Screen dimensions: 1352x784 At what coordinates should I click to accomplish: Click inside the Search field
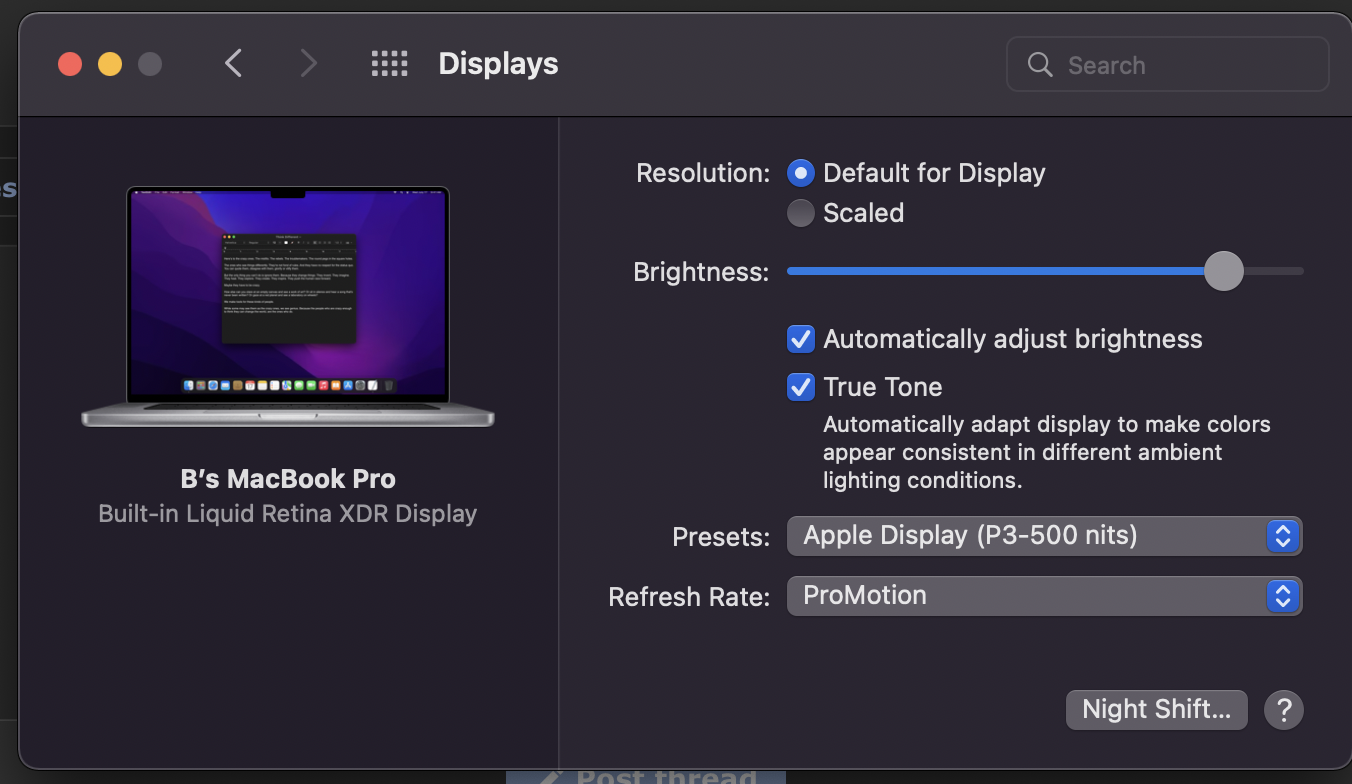pos(1167,65)
